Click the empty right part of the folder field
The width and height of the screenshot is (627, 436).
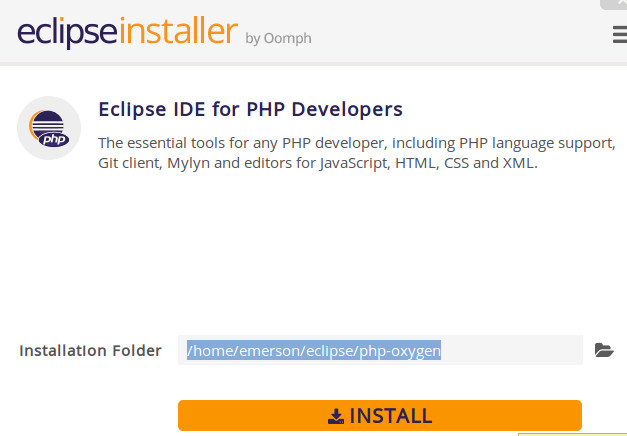click(512, 350)
